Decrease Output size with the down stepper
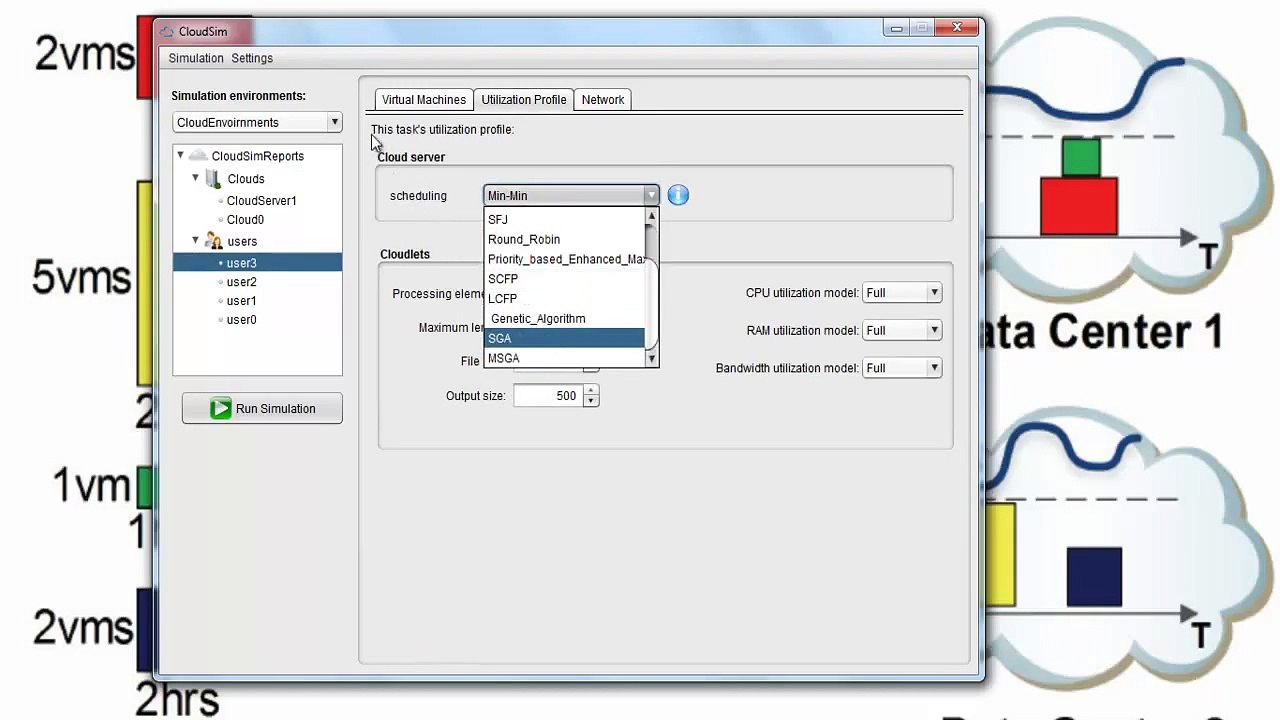Screen dimensions: 1280x720 [591, 401]
